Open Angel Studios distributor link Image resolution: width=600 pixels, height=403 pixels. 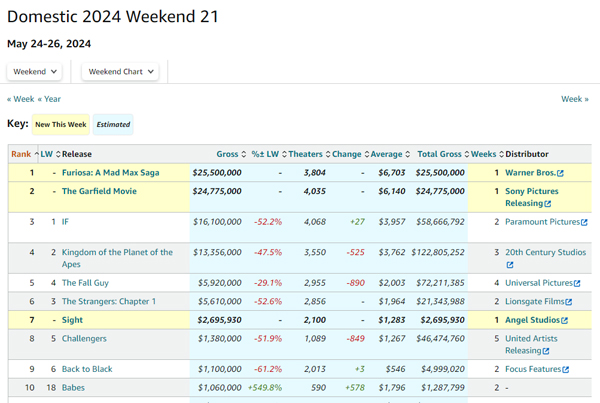(x=532, y=320)
